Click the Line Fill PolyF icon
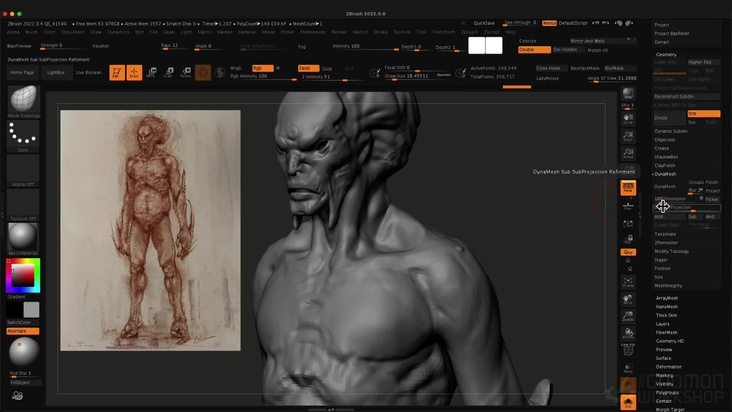This screenshot has width=732, height=412. (x=628, y=349)
